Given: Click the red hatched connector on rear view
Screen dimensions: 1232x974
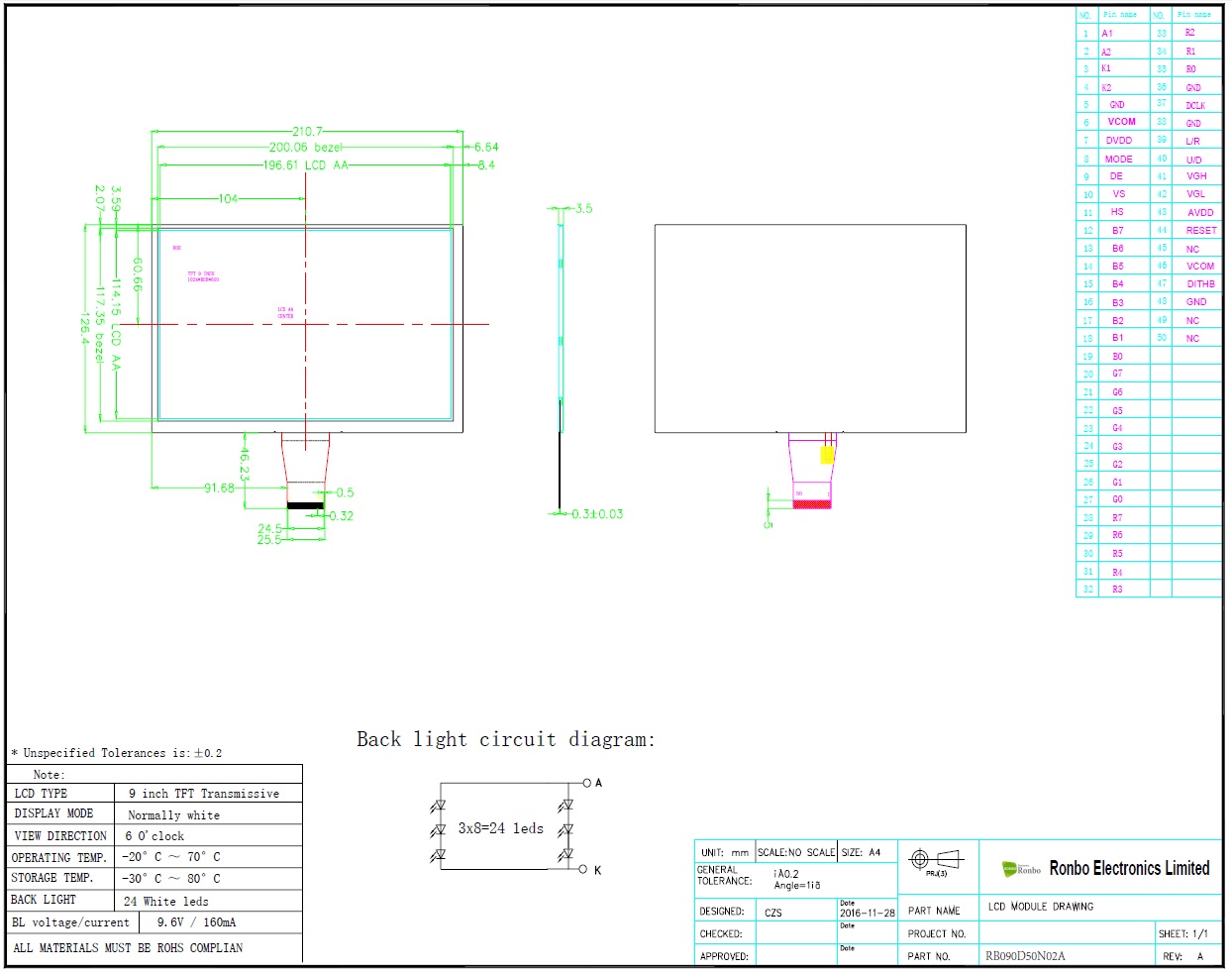Looking at the screenshot, I should click(x=812, y=504).
